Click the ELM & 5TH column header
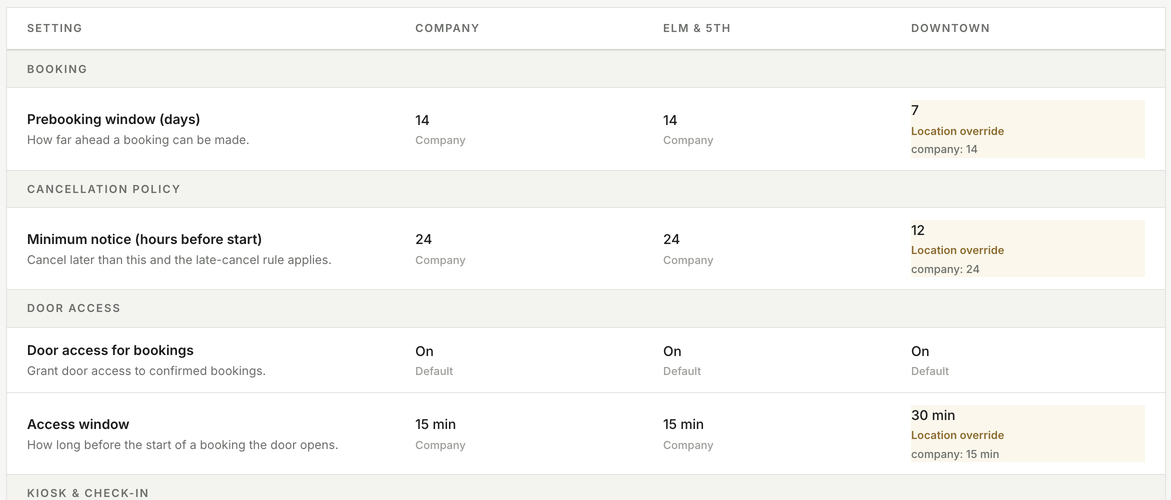1171x500 pixels. coord(697,28)
